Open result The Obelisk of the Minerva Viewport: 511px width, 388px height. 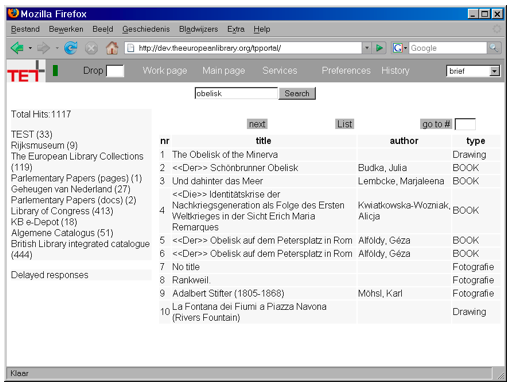pyautogui.click(x=225, y=155)
